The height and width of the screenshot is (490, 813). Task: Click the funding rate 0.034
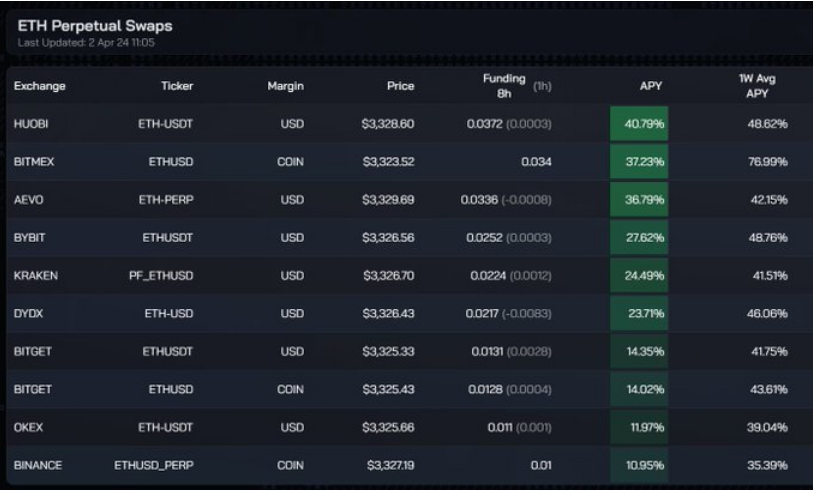[537, 162]
